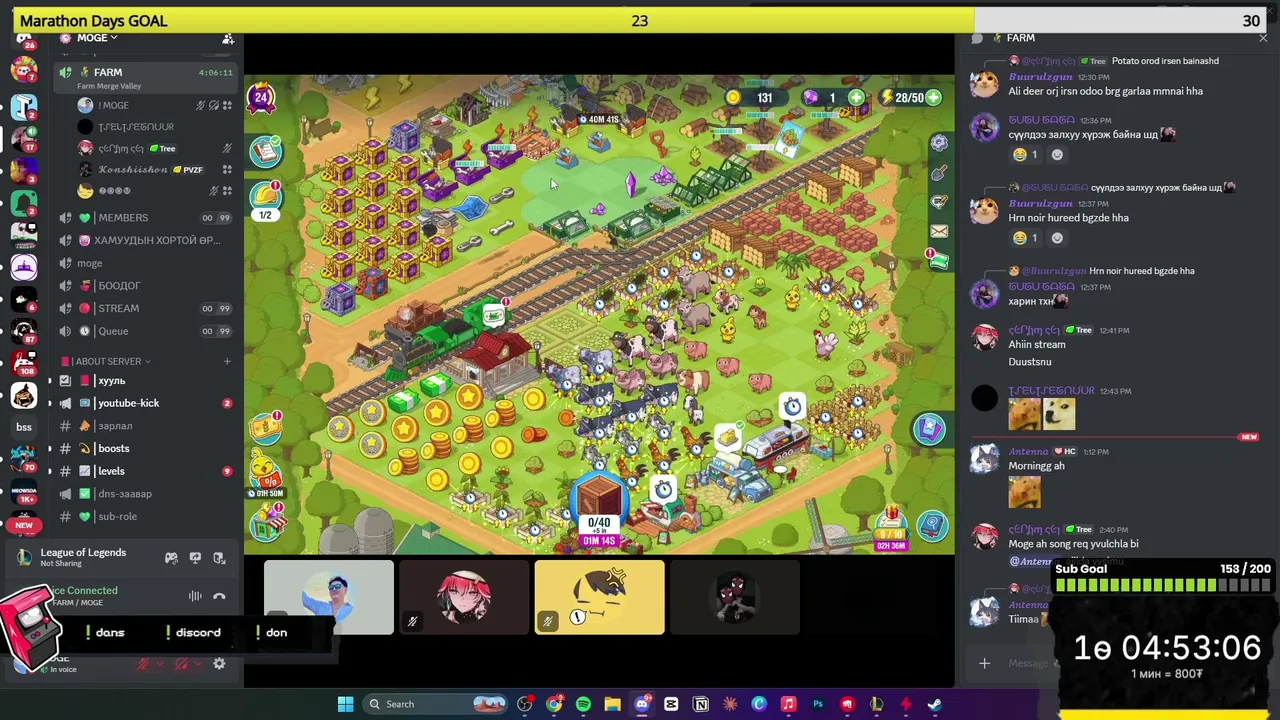
Task: Jump to NEW unread servers indicator
Action: (x=24, y=525)
